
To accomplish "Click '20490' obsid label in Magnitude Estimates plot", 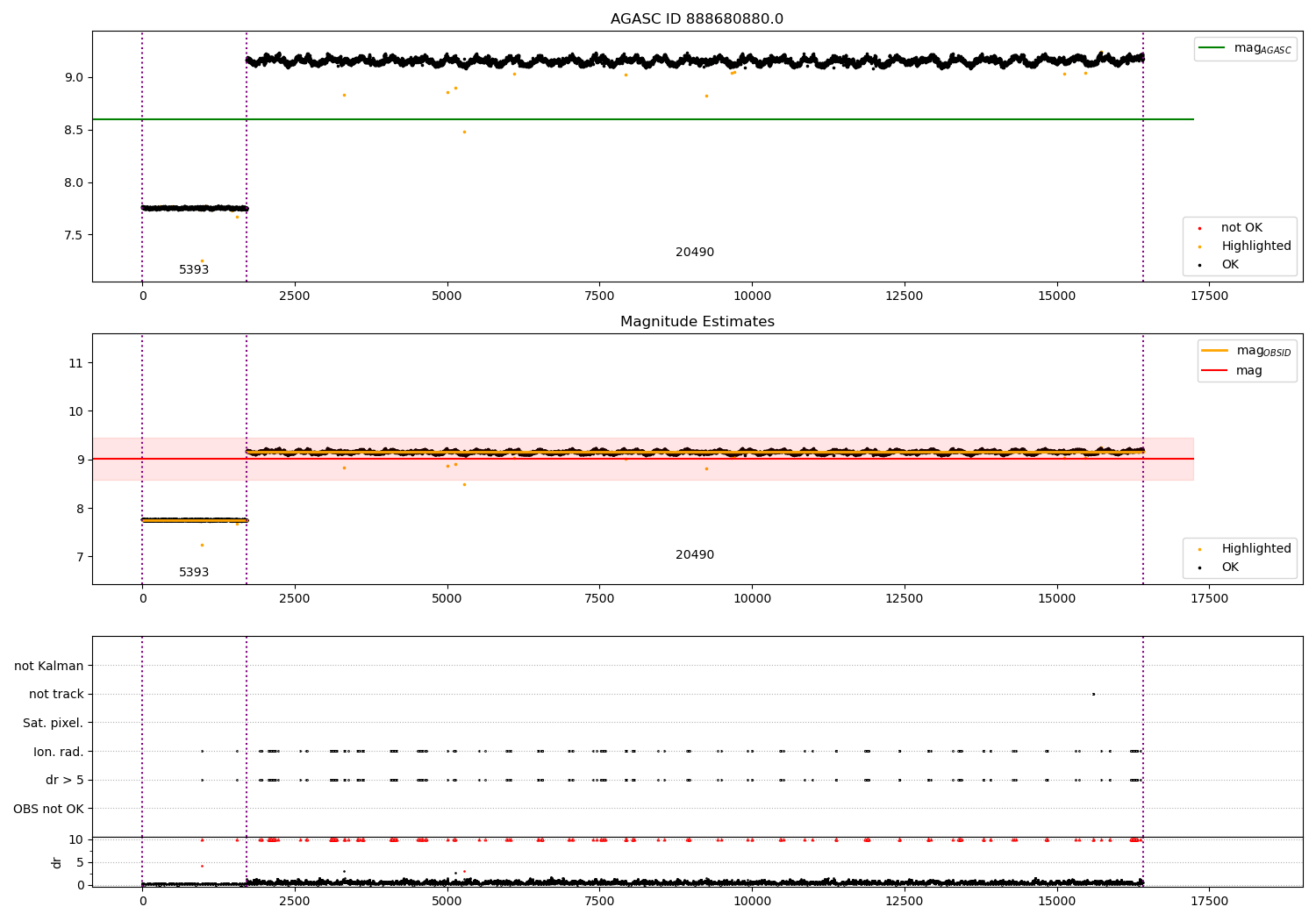I will tap(695, 555).
